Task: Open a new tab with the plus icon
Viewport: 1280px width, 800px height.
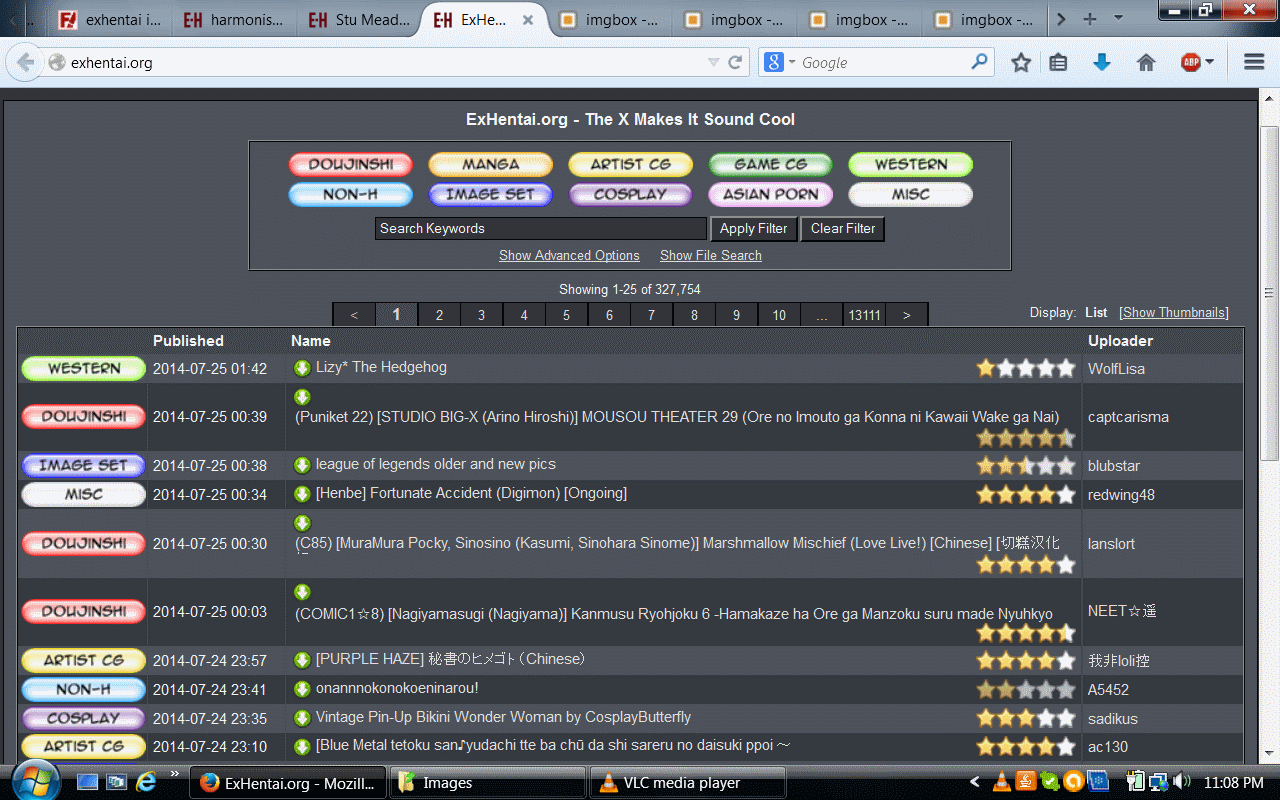Action: (x=1090, y=19)
